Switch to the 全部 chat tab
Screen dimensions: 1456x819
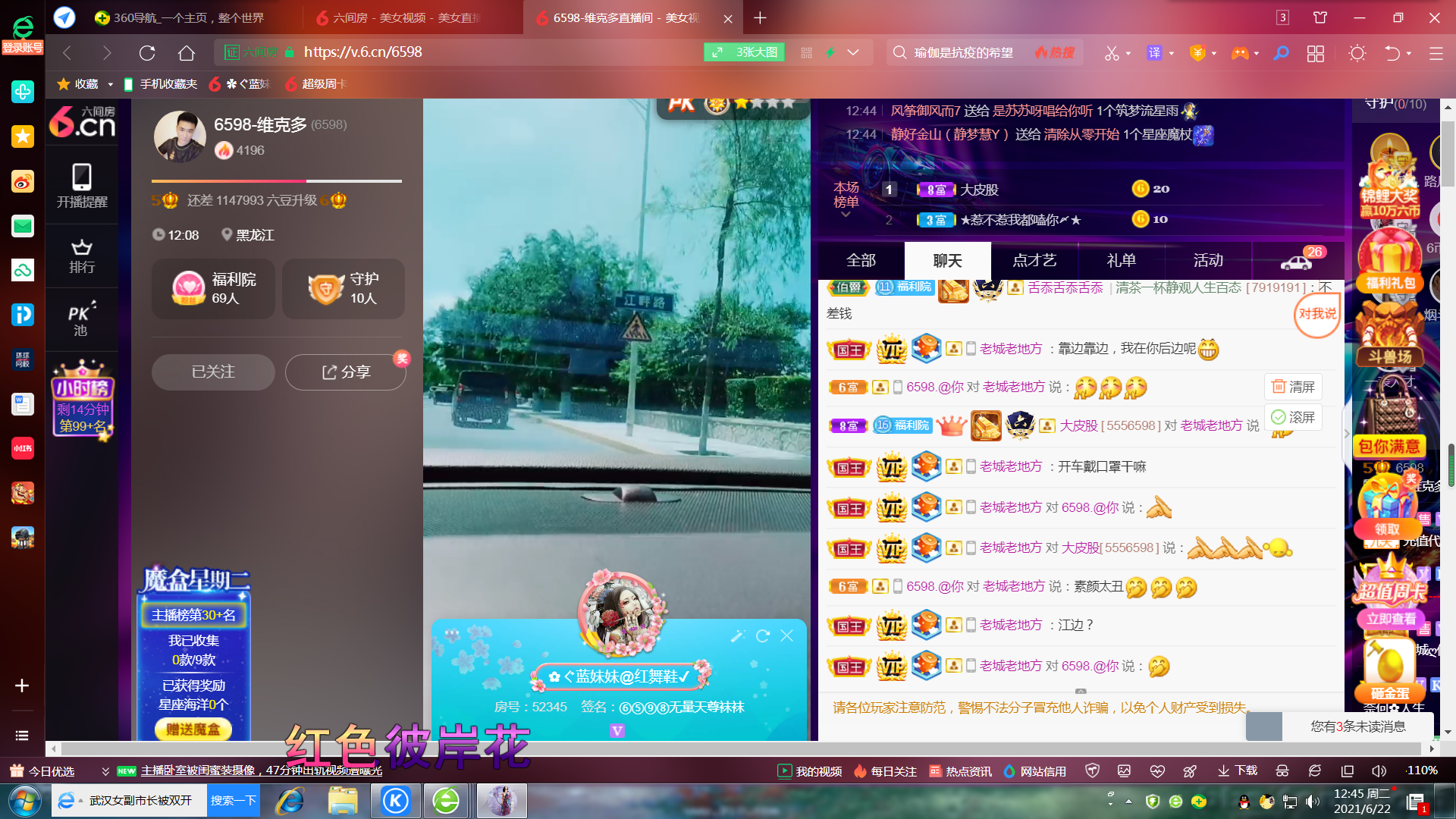tap(861, 260)
